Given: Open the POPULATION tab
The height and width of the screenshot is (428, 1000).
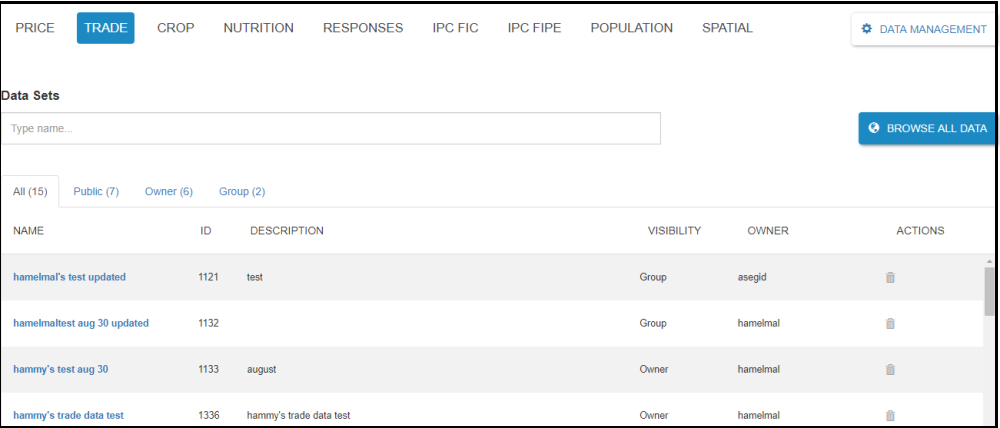Looking at the screenshot, I should coord(632,28).
